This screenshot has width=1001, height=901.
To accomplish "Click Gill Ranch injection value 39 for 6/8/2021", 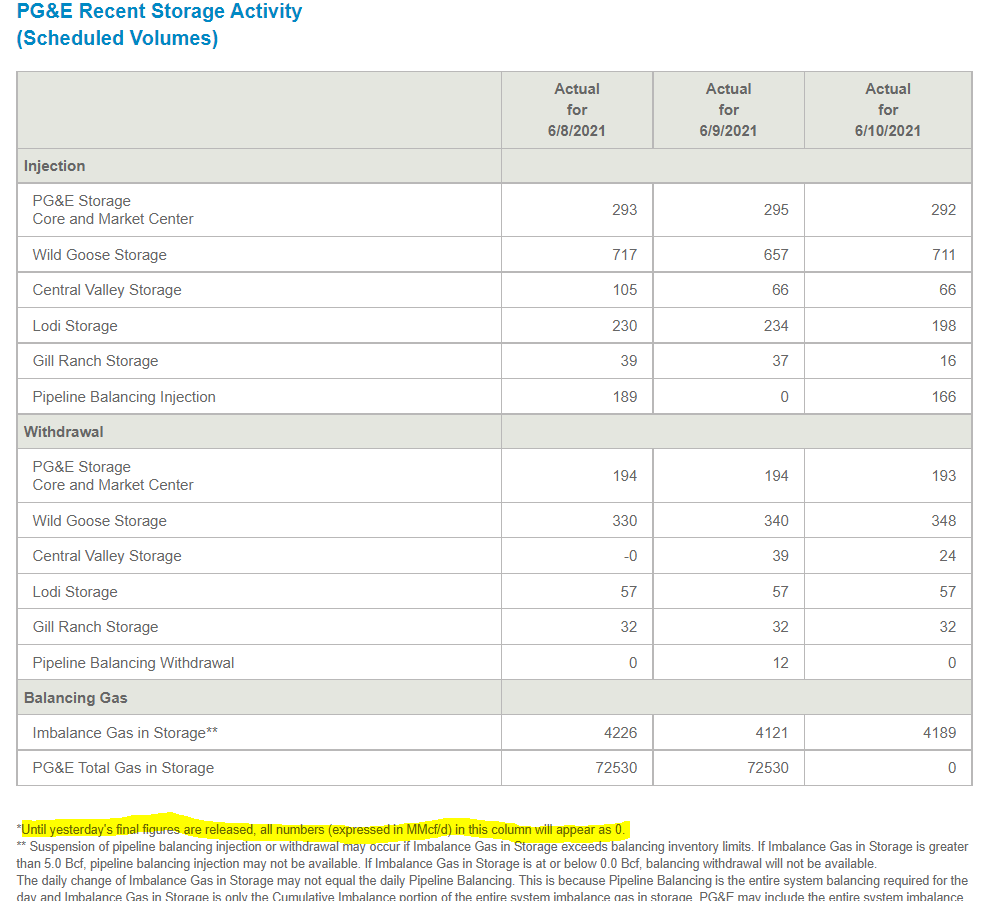I will click(x=629, y=361).
